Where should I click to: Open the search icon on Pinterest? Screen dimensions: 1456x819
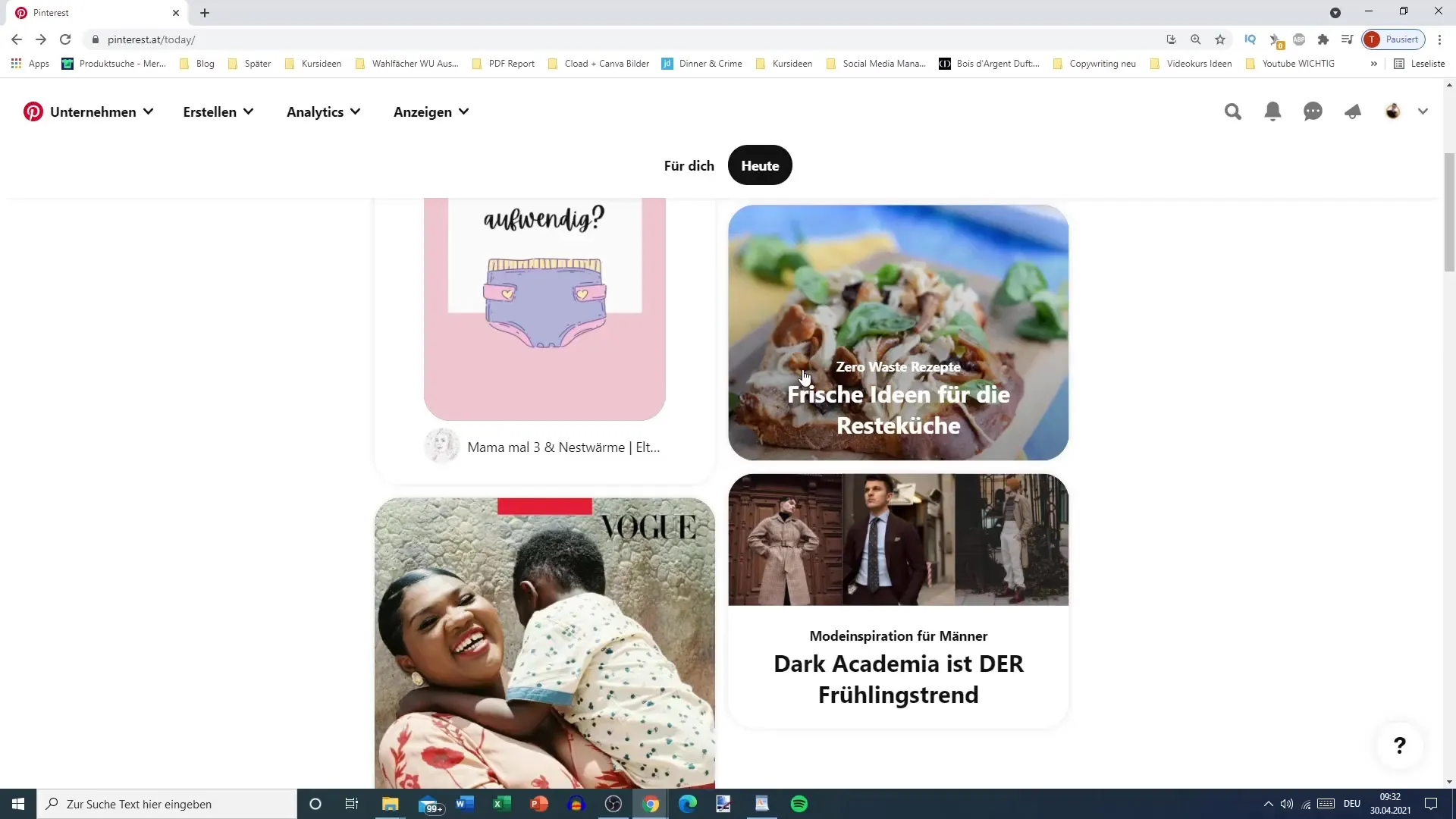click(x=1232, y=111)
